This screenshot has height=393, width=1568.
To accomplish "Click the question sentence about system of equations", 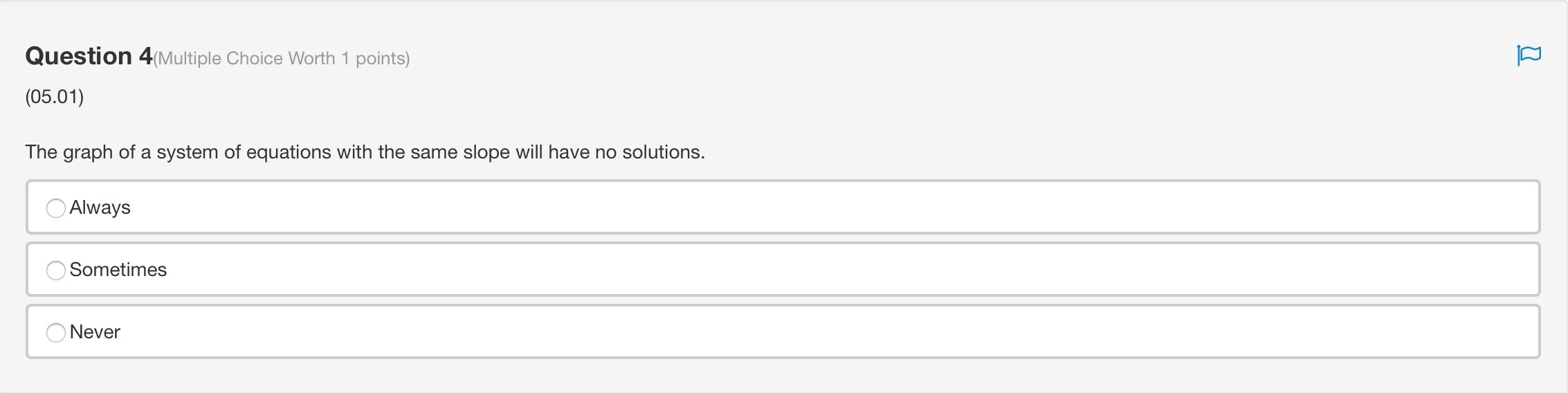I will (x=365, y=152).
